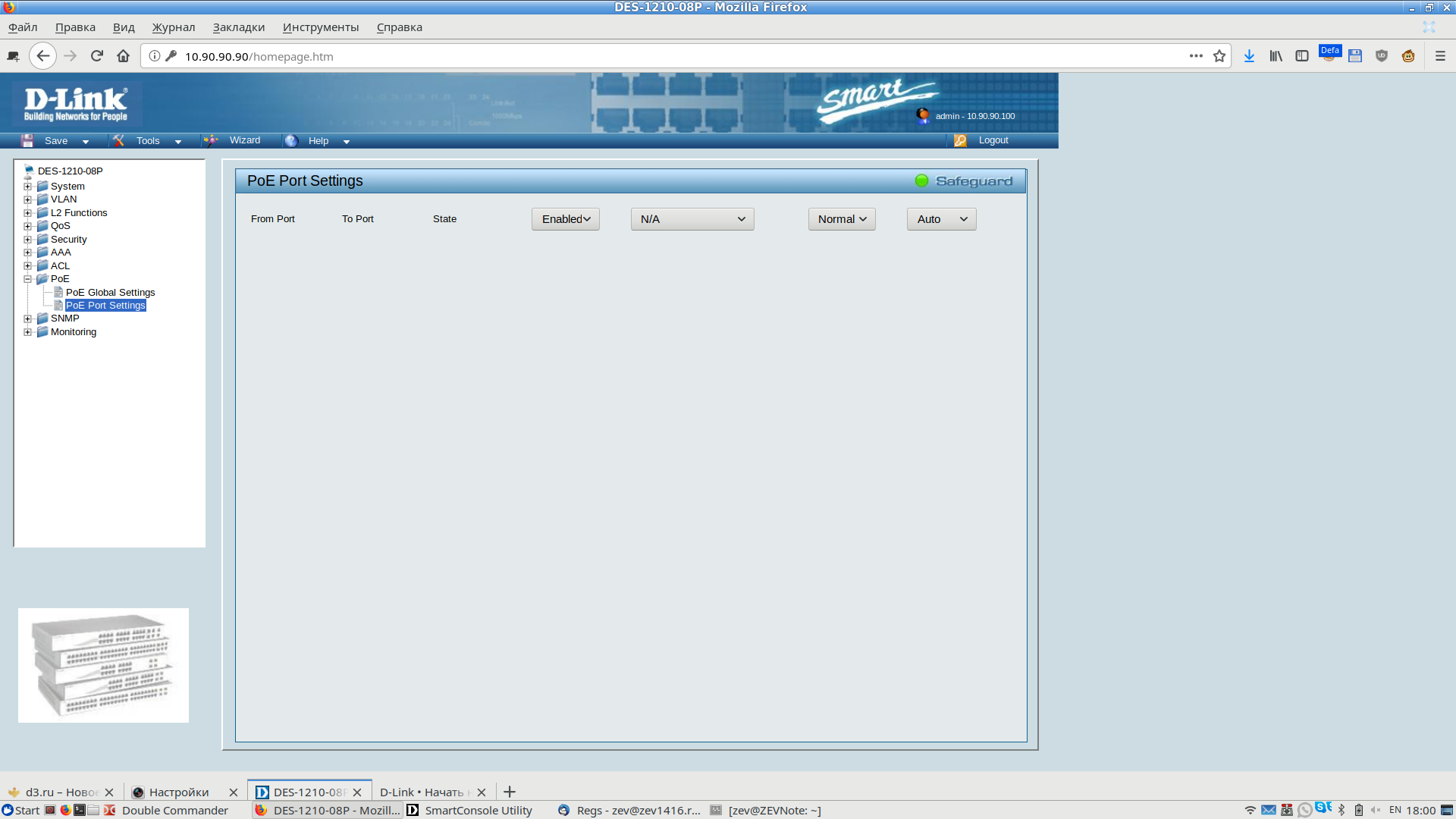
Task: Switch to the Настройки browser tab
Action: pos(179,792)
